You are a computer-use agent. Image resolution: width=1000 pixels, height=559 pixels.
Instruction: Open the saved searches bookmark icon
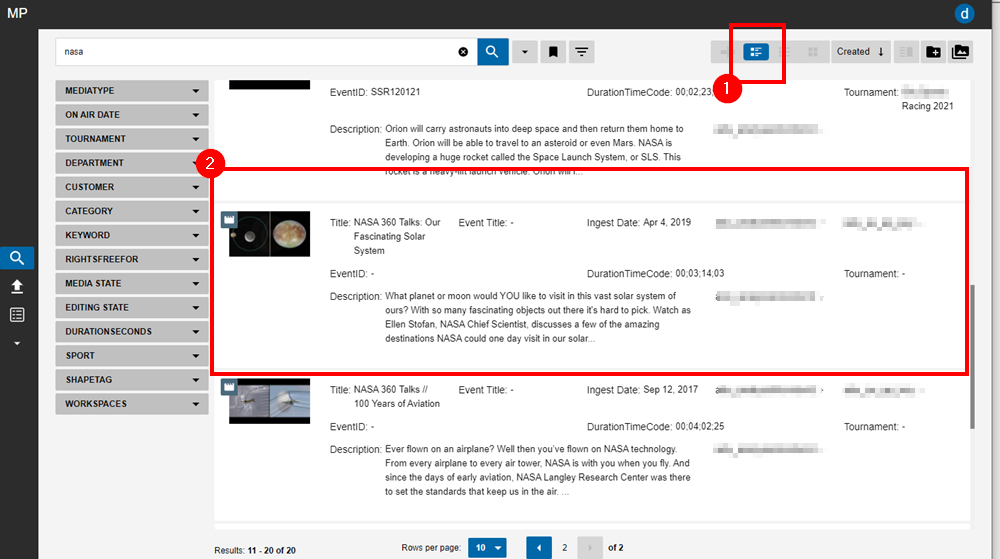552,52
